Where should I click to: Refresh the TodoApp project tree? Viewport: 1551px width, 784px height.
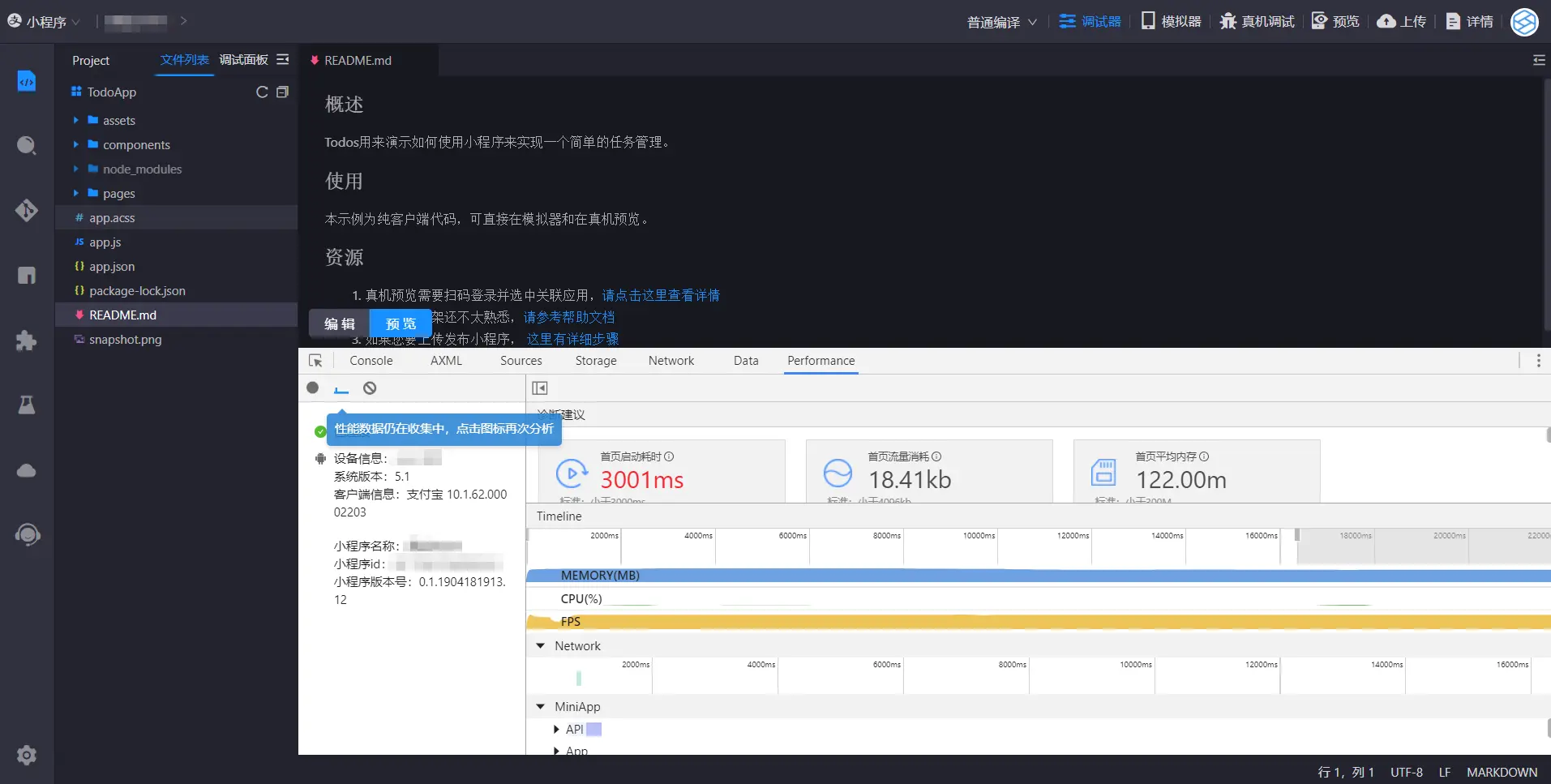[x=261, y=92]
